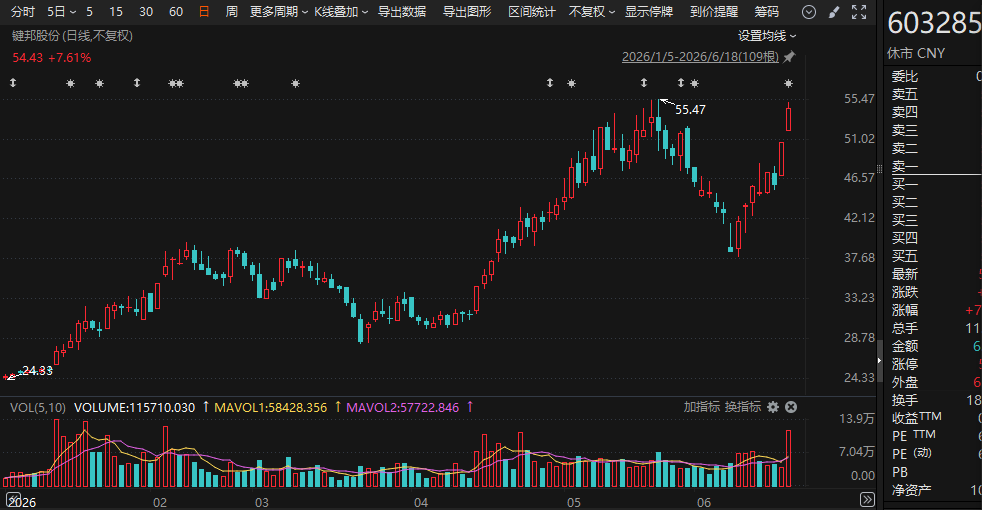Click the 54.43 +7.61% price text

point(52,58)
